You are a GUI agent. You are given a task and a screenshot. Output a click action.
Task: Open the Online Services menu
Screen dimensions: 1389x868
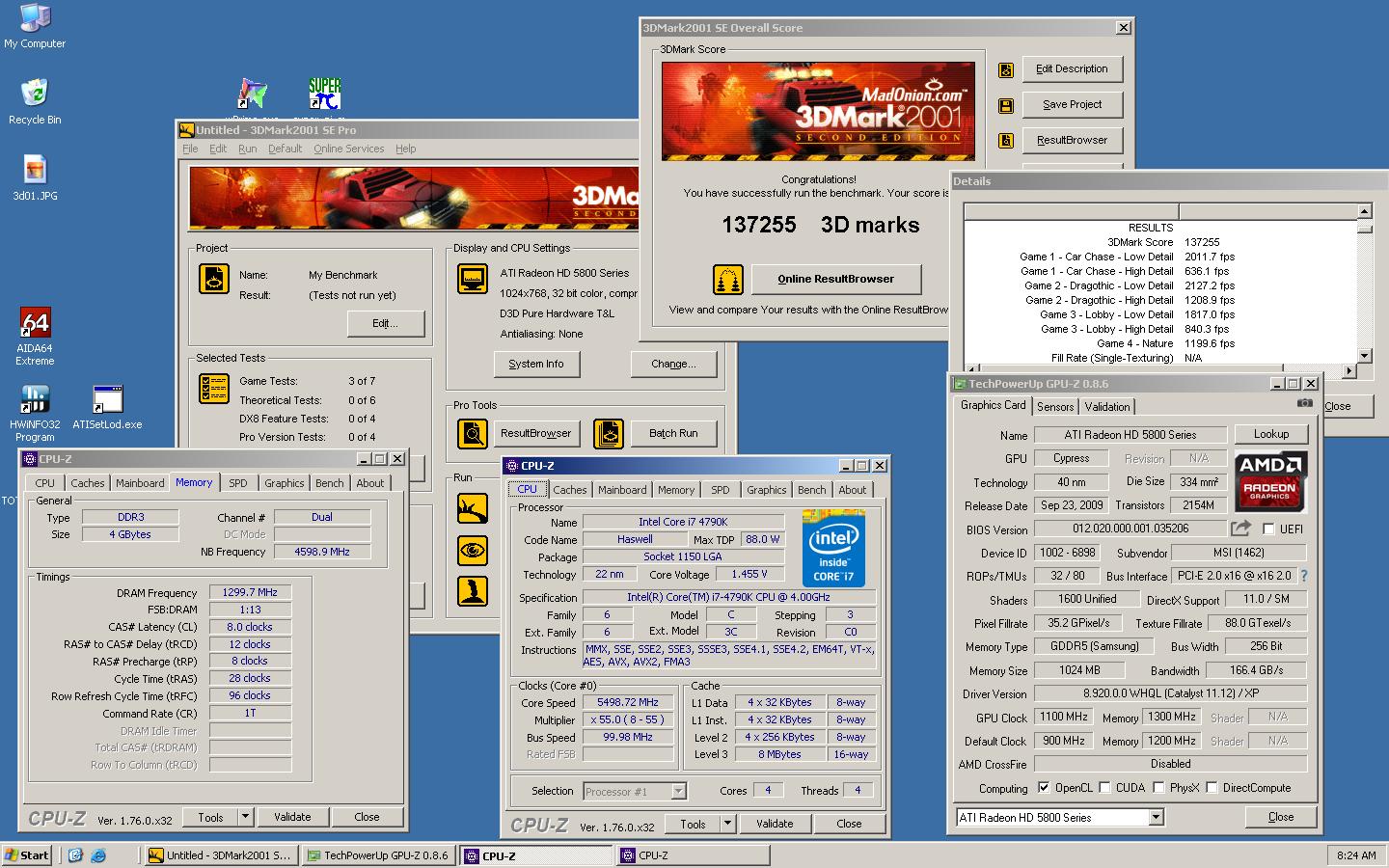coord(348,149)
